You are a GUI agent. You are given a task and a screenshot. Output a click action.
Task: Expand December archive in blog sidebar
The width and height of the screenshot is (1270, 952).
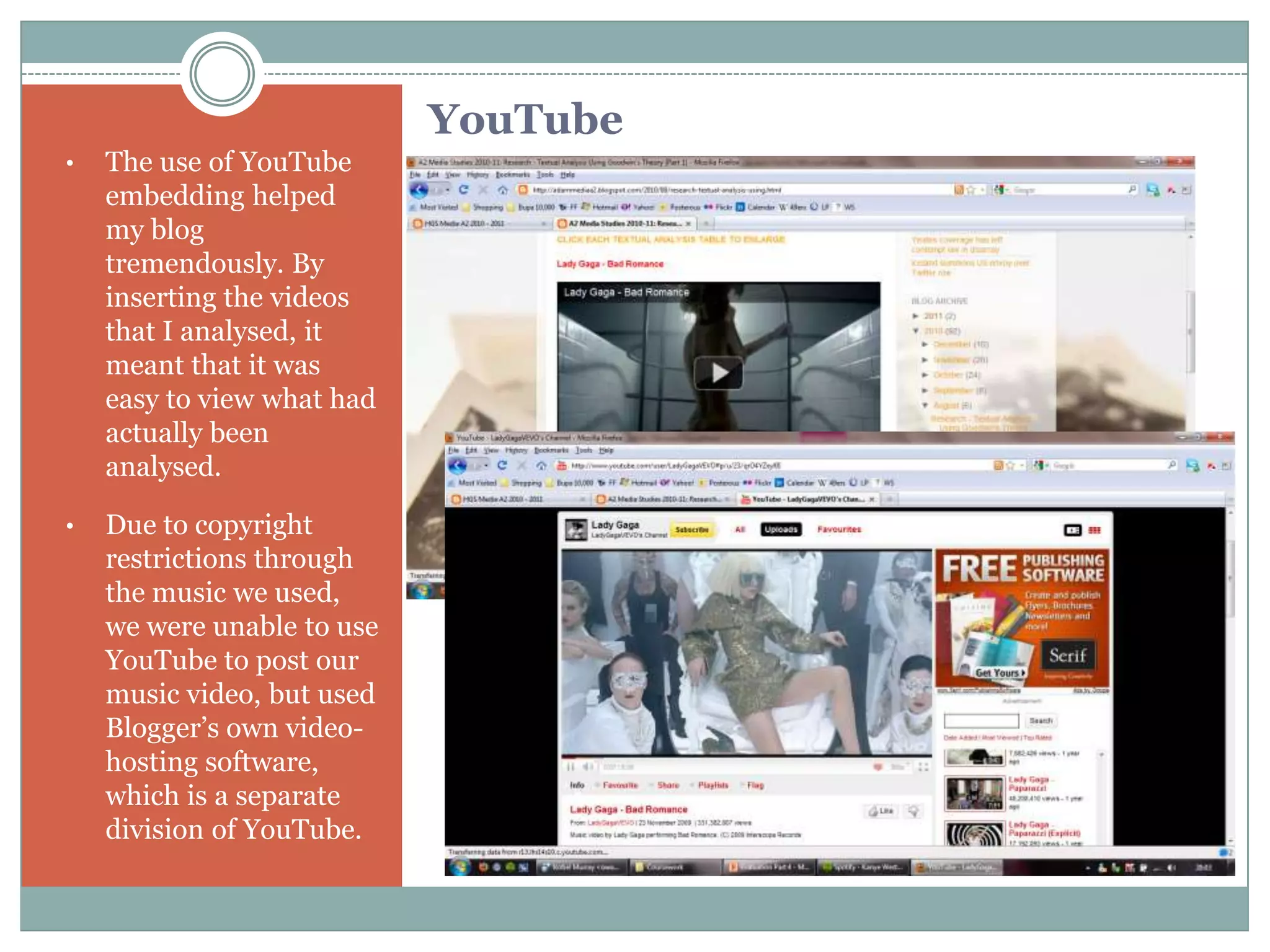click(x=925, y=344)
